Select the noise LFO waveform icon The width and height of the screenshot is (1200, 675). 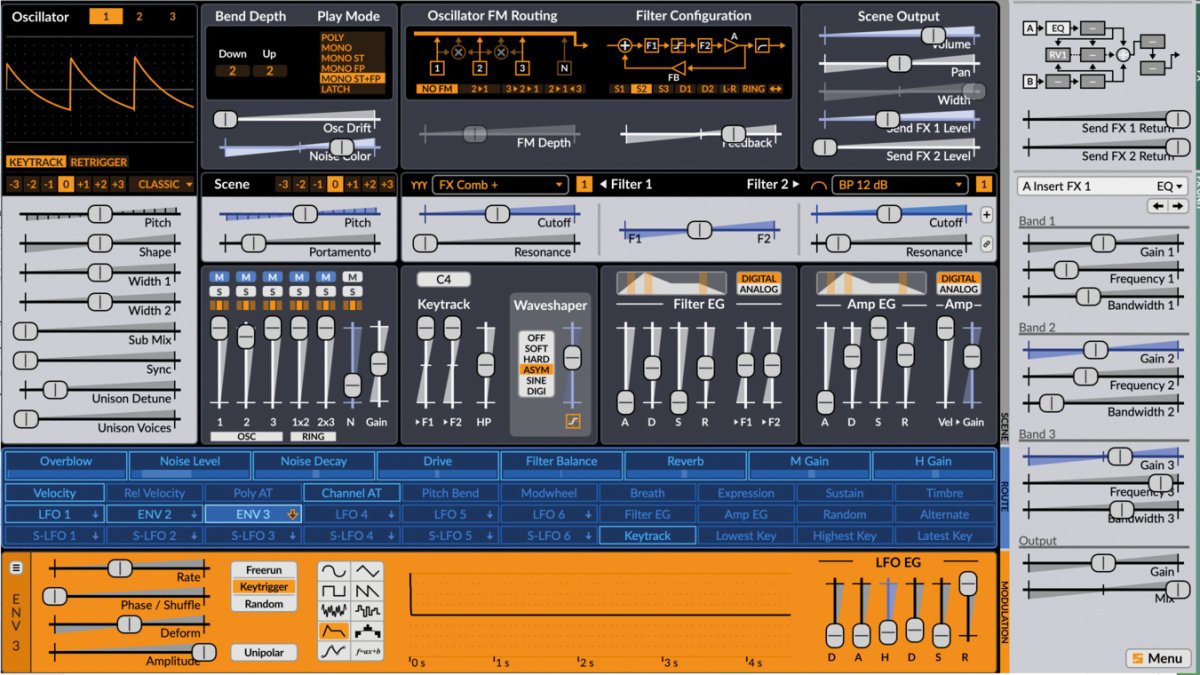click(333, 611)
